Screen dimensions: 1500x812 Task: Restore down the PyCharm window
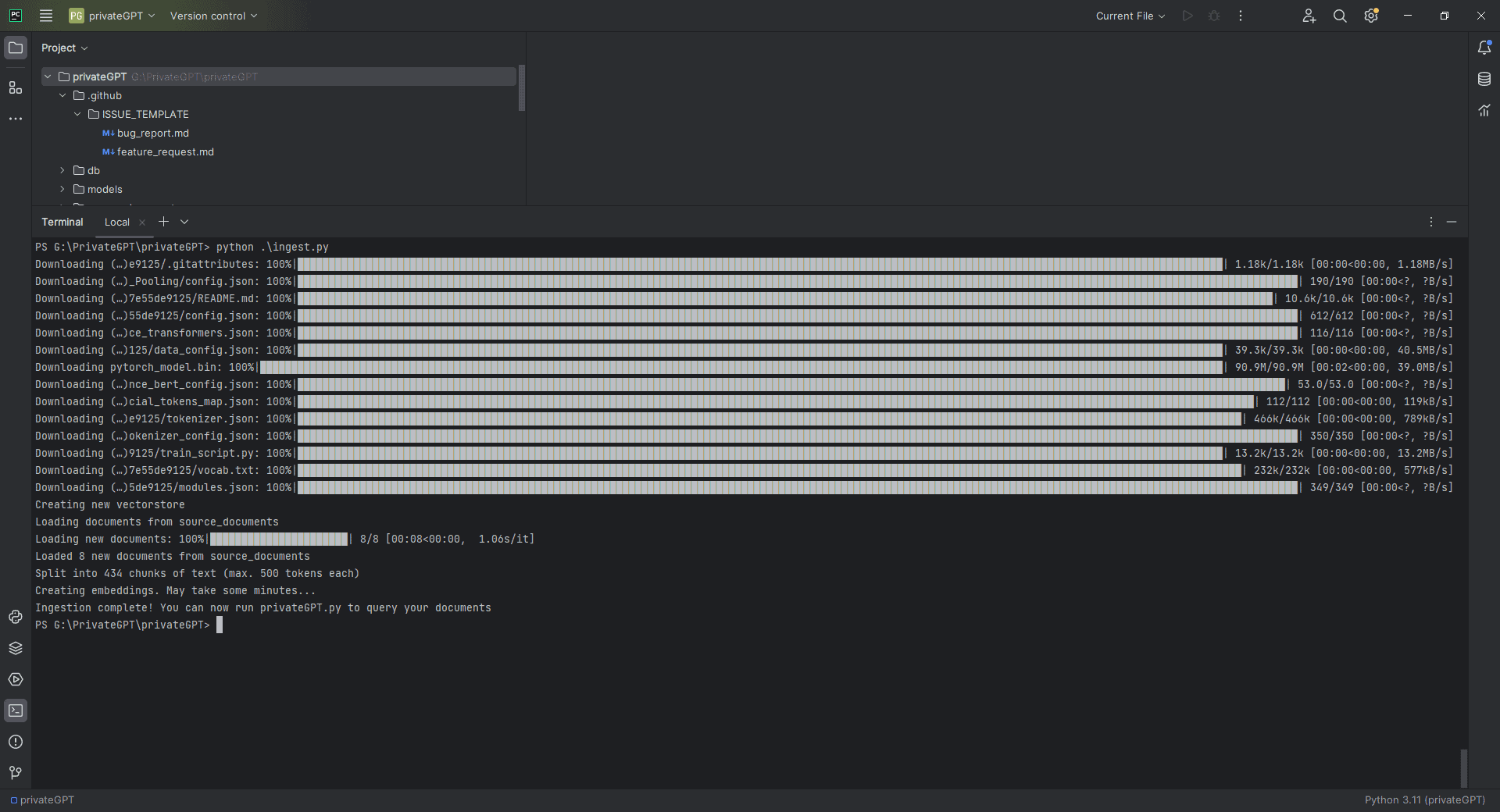click(x=1445, y=16)
